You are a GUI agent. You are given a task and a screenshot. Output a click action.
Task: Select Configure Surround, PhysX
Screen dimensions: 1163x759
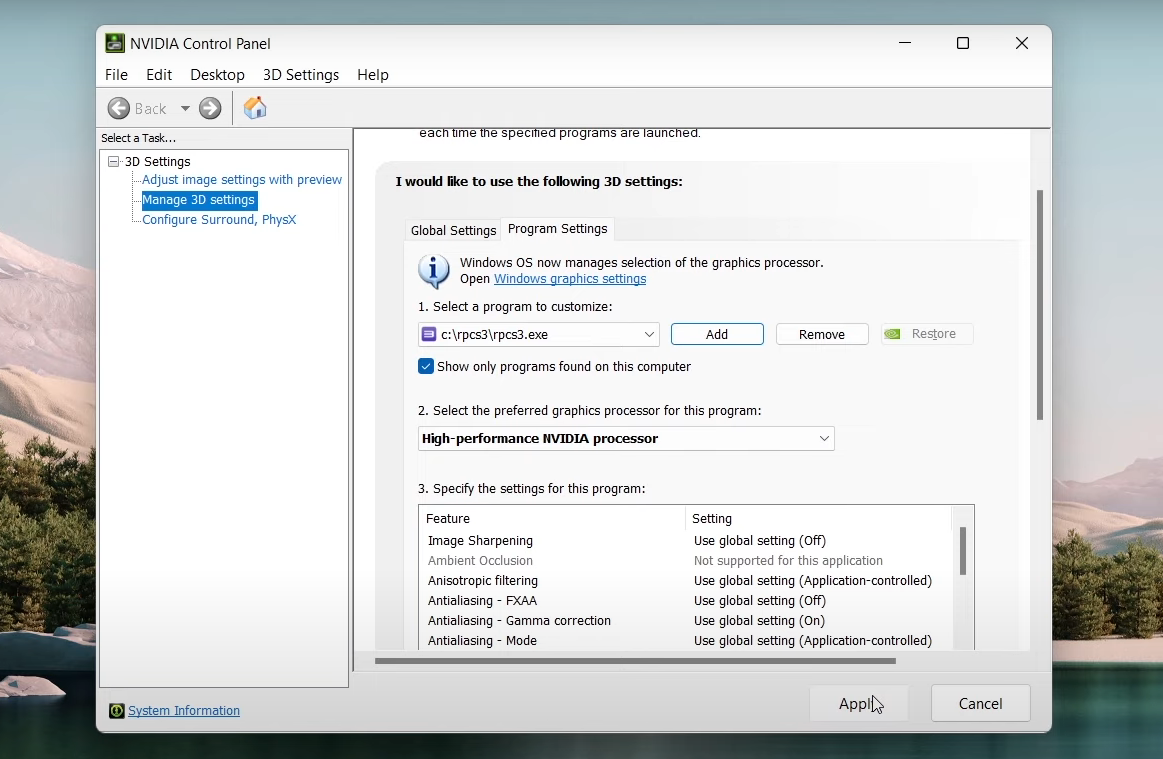[x=219, y=220]
